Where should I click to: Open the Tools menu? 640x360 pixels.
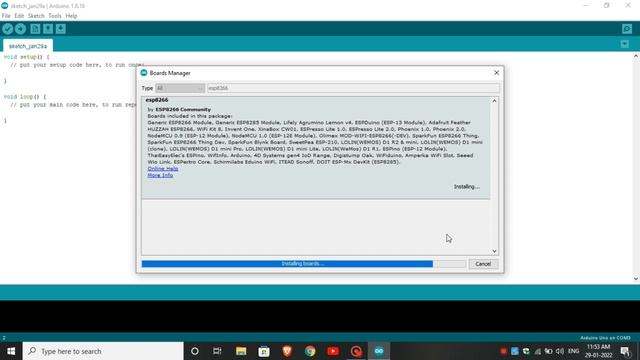55,16
